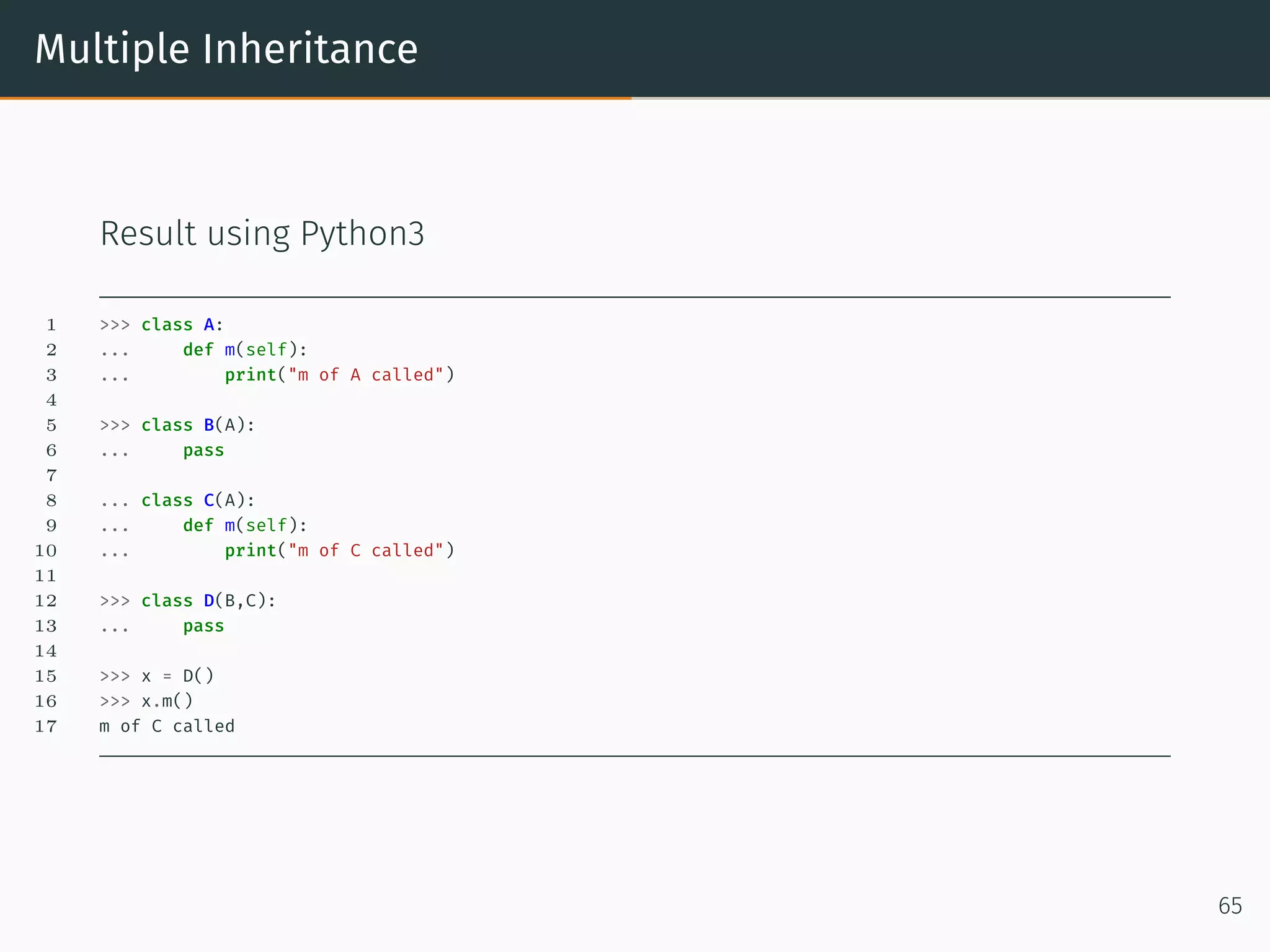Click the first 'def m(self):' line under class A
Viewport: 1270px width, 952px height.
245,350
